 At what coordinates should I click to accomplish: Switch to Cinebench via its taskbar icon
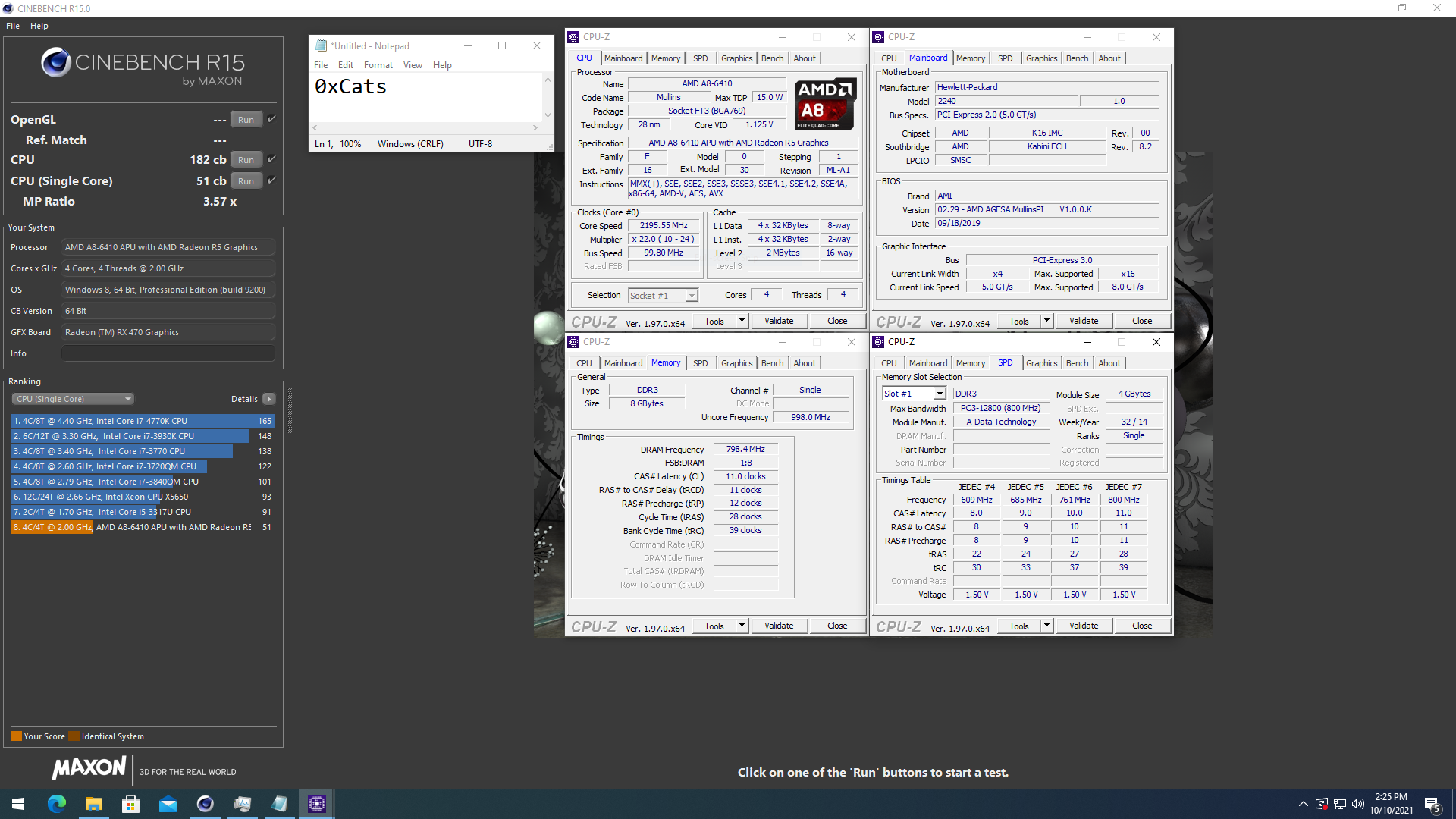(205, 804)
